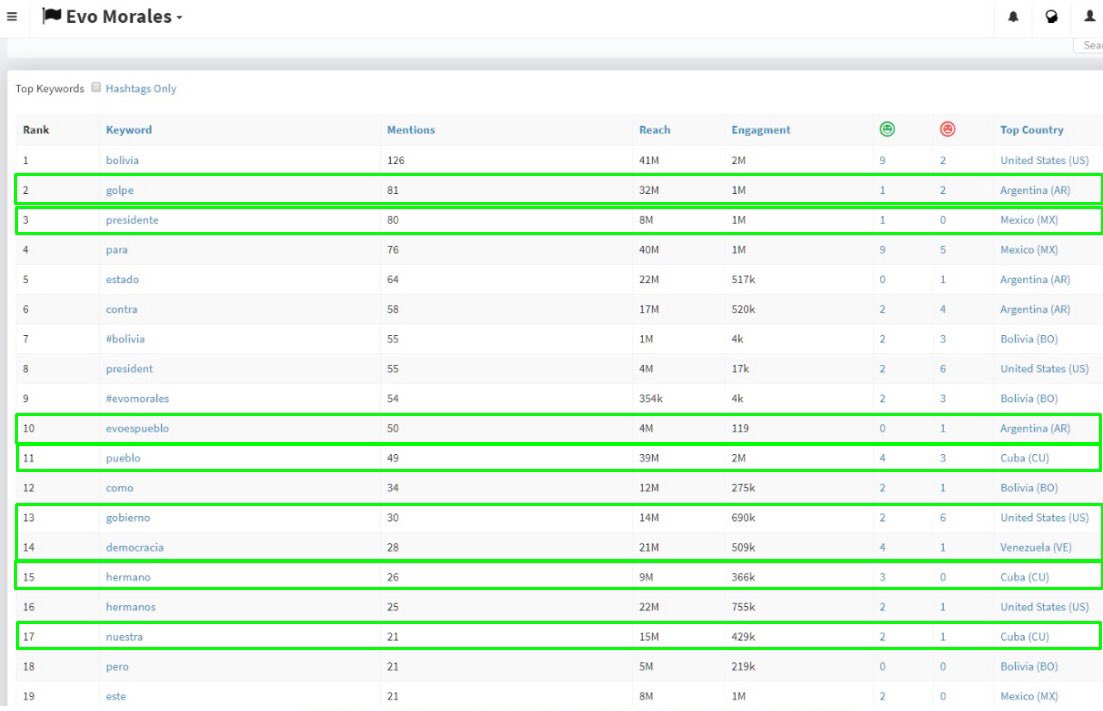Click engagement value 517k for estado
The width and height of the screenshot is (1103, 711).
pos(743,279)
